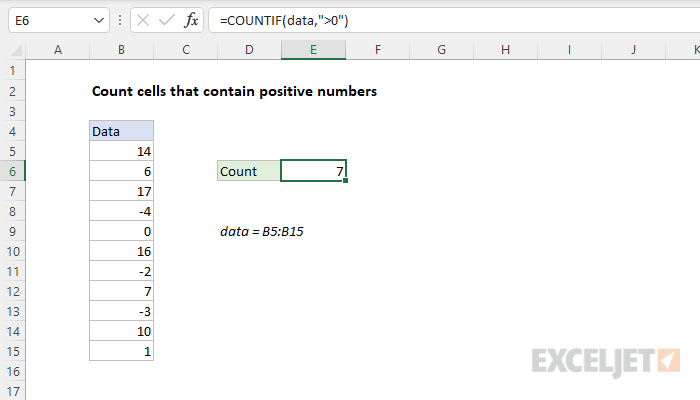Select row 11 header
This screenshot has width=700, height=400.
pos(12,271)
